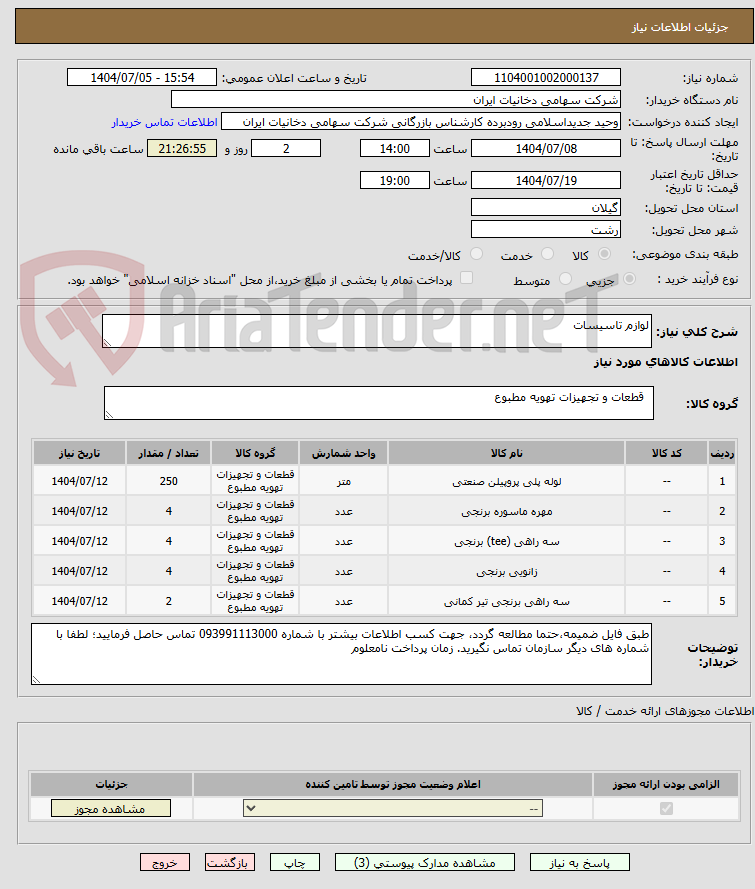Click the پاسخ به نیاز button
This screenshot has height=889, width=755.
tap(579, 862)
